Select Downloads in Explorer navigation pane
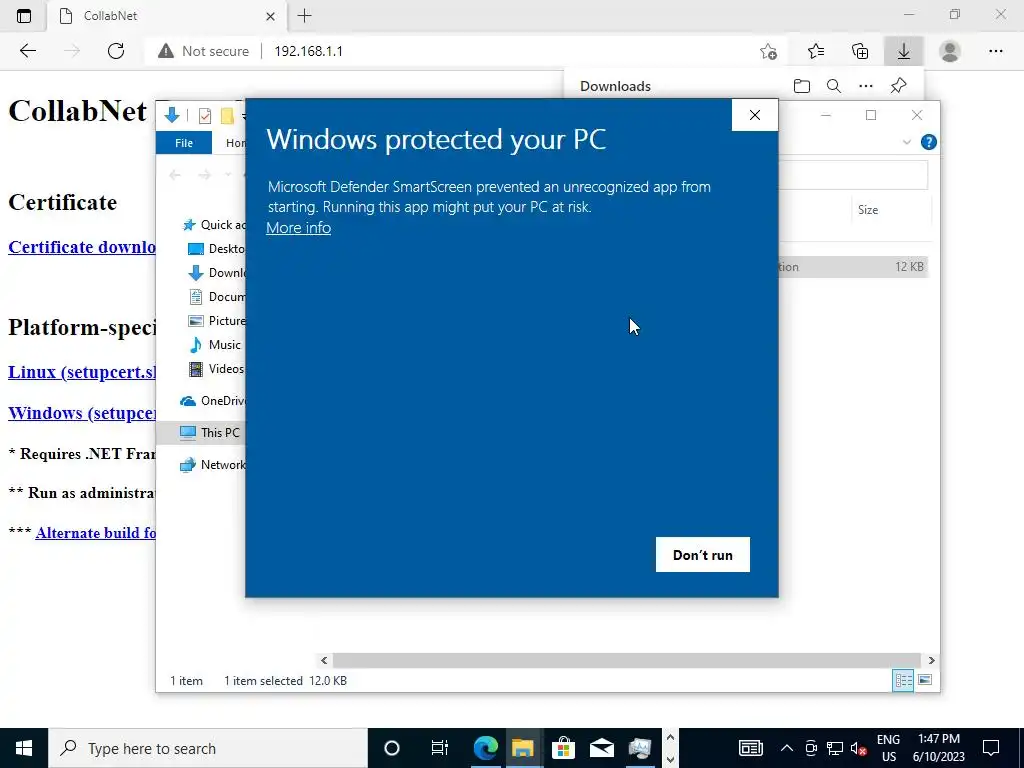The image size is (1024, 768). click(216, 273)
